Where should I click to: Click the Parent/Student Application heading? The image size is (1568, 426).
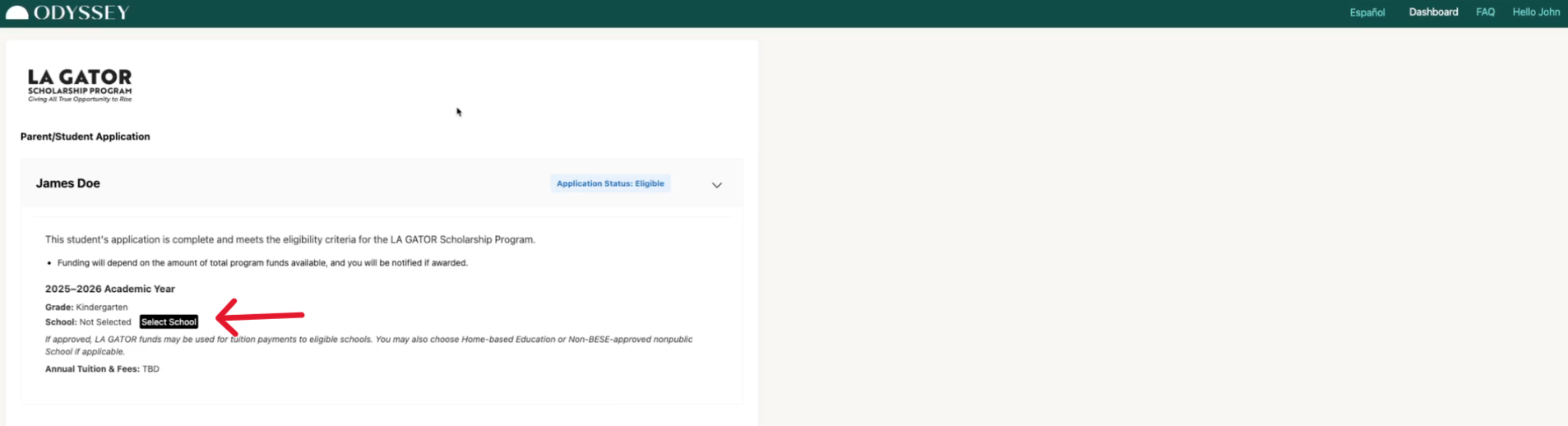(x=85, y=137)
